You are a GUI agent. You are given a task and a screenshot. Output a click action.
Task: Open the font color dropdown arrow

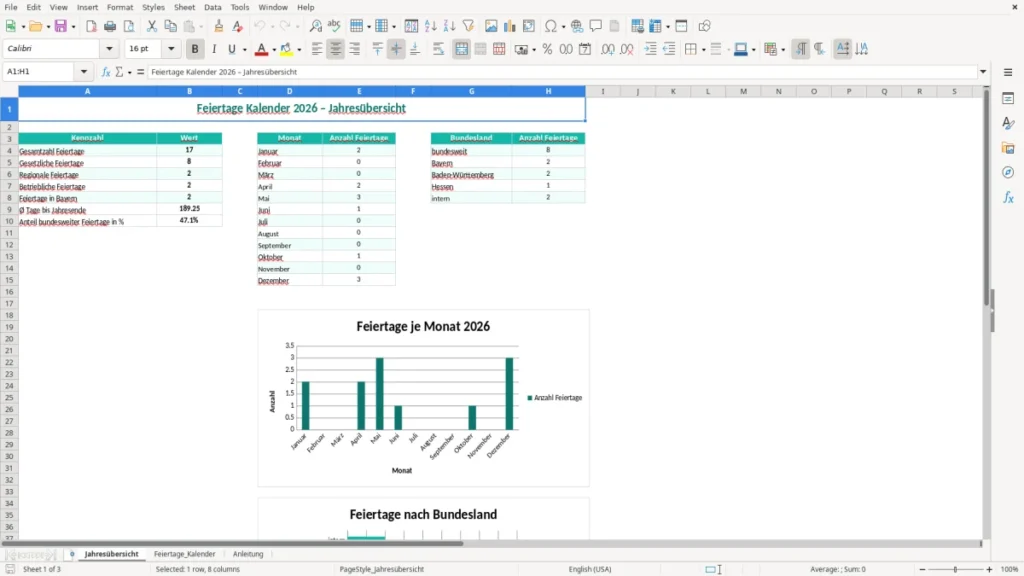(x=274, y=50)
